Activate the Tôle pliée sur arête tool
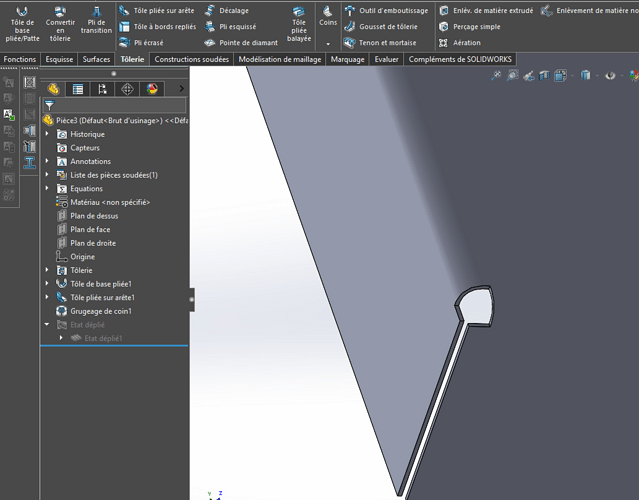This screenshot has width=639, height=500. pyautogui.click(x=156, y=10)
